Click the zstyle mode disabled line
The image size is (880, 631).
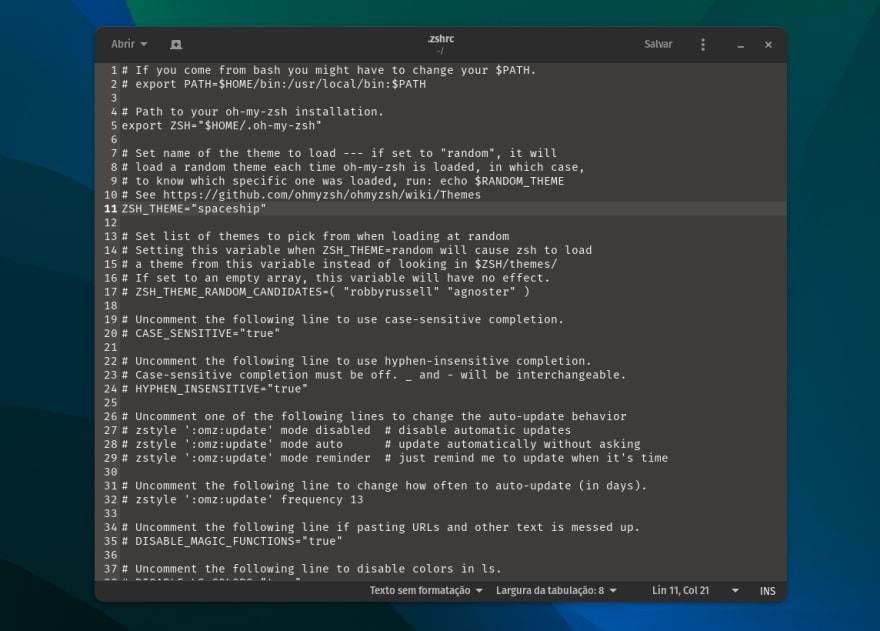tap(346, 431)
